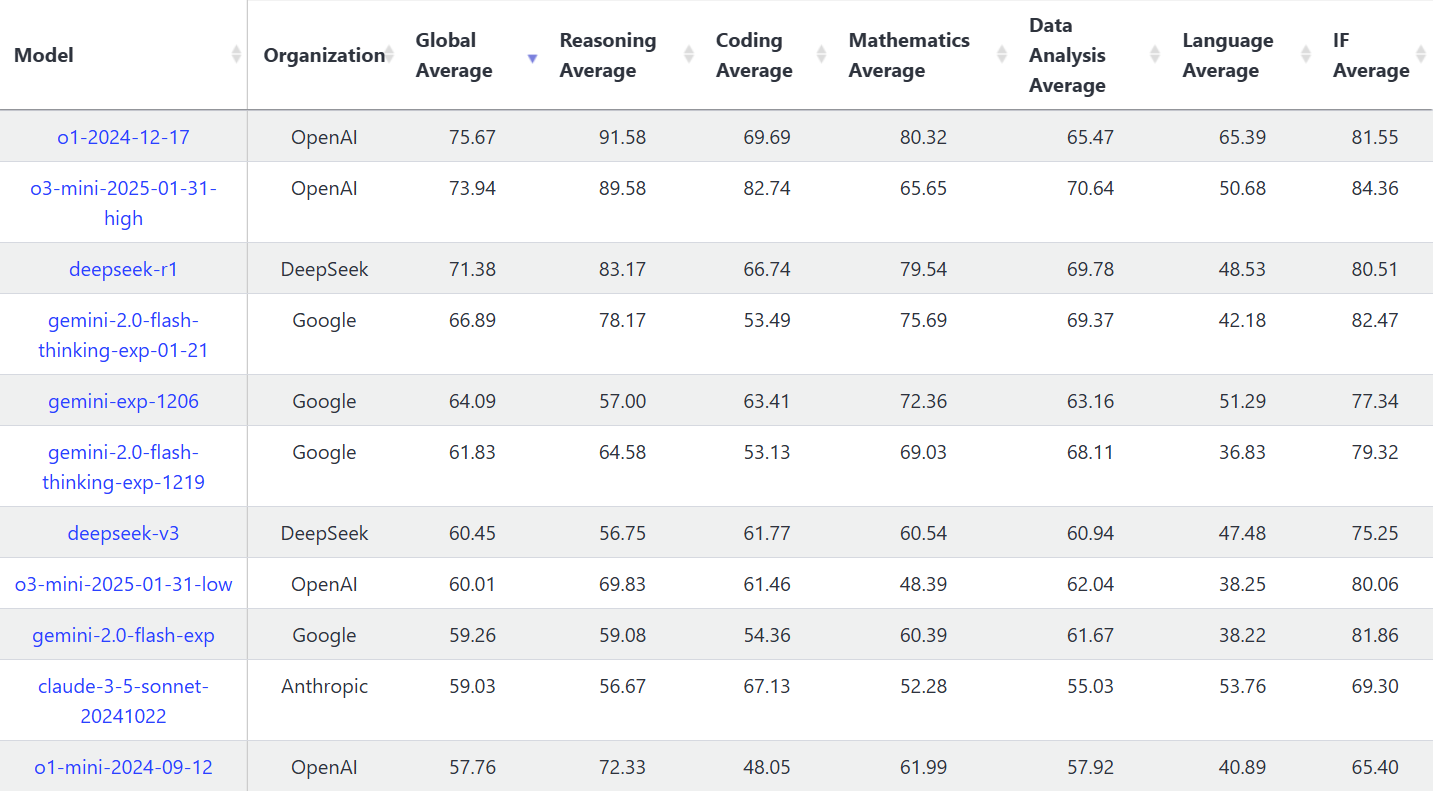Image resolution: width=1433 pixels, height=791 pixels.
Task: Open the o3-mini-2025-01-31-high model link
Action: click(123, 203)
